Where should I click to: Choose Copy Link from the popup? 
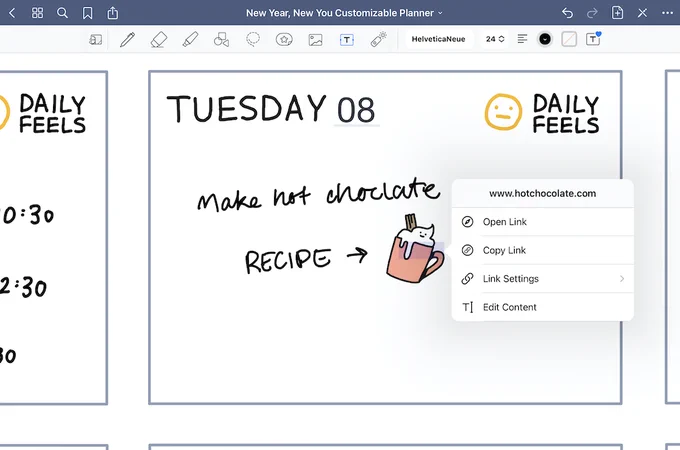543,250
